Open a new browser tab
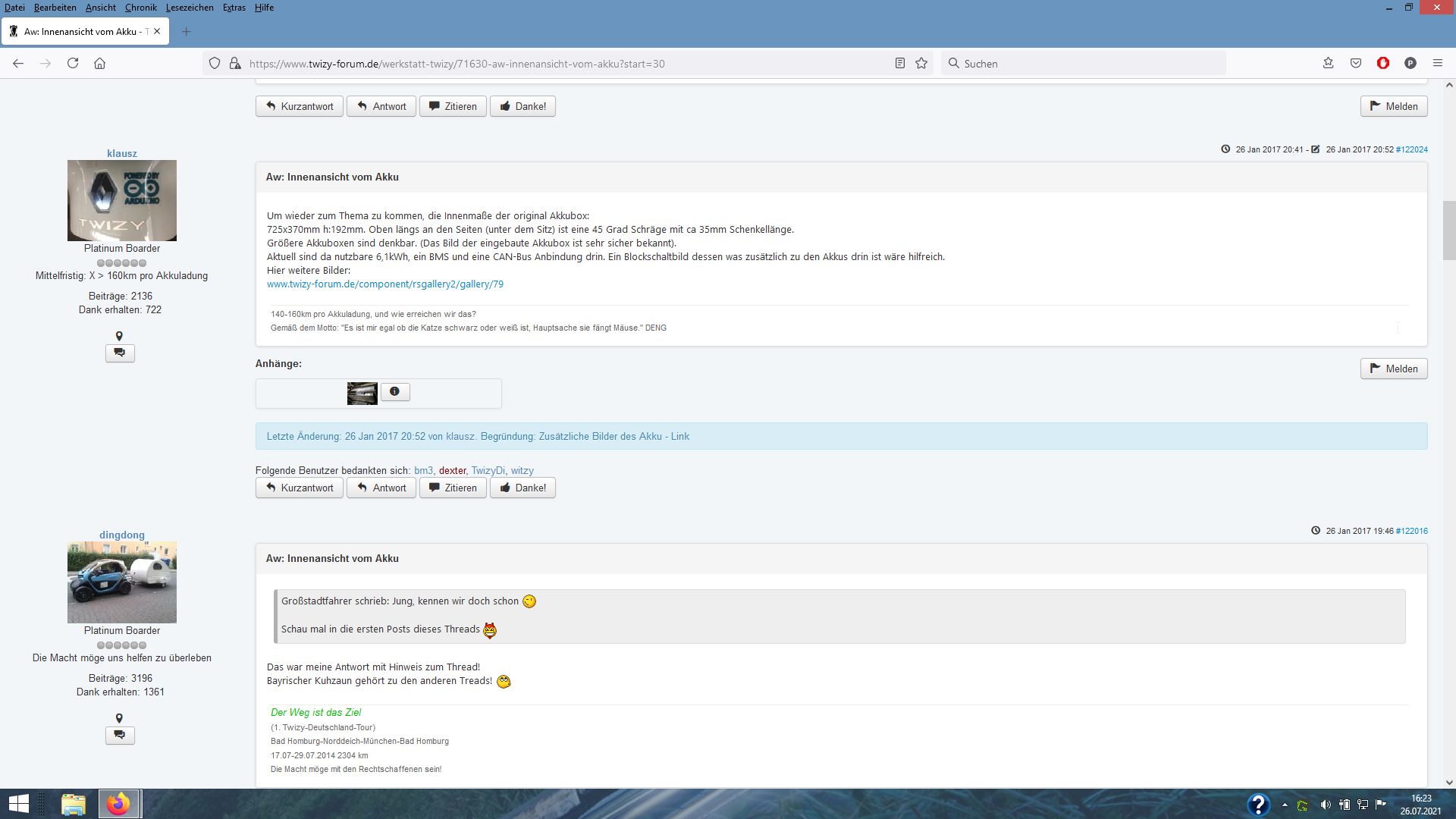1456x819 pixels. click(187, 32)
